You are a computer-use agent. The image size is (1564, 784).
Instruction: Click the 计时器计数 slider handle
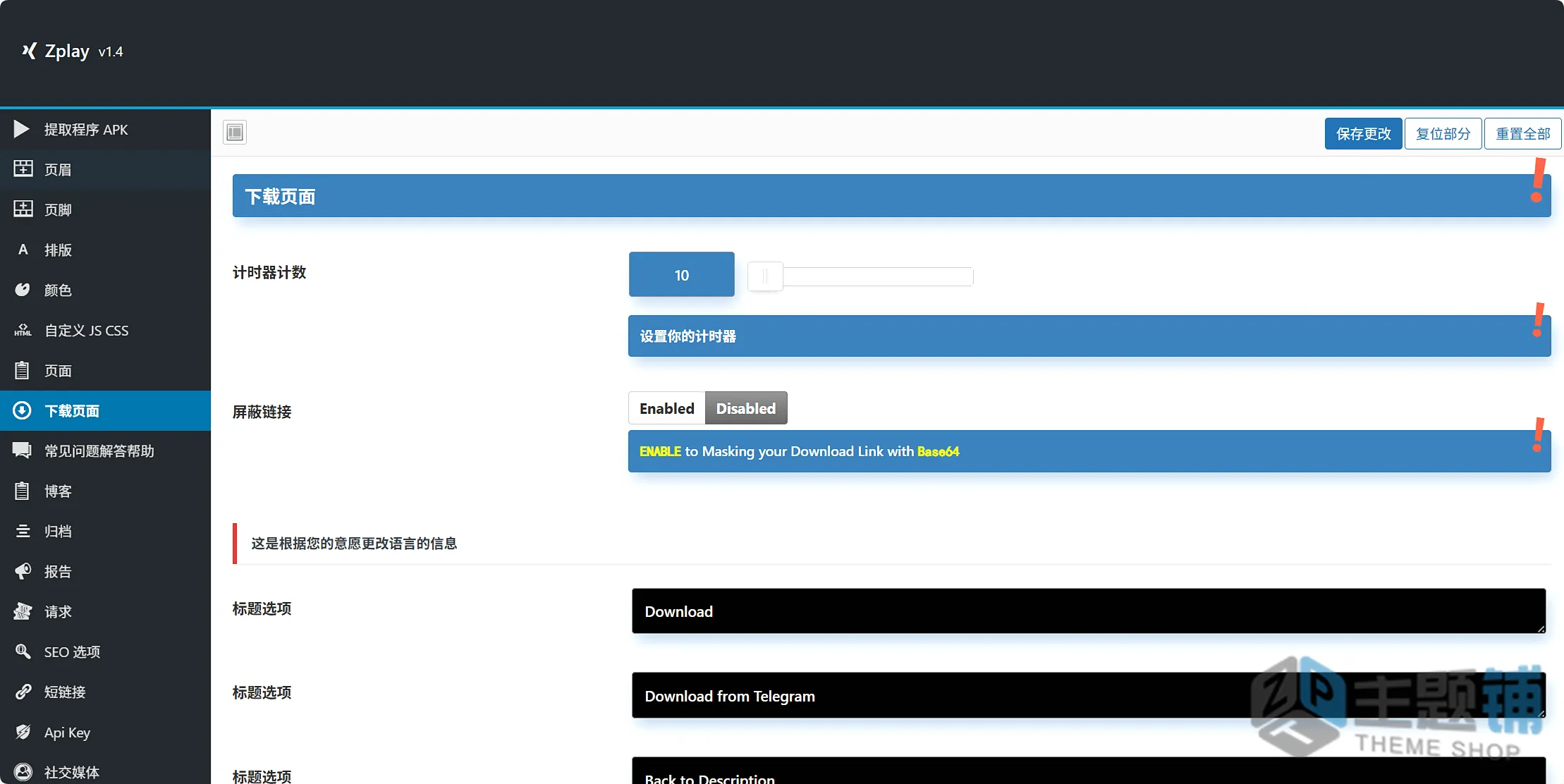pyautogui.click(x=765, y=276)
